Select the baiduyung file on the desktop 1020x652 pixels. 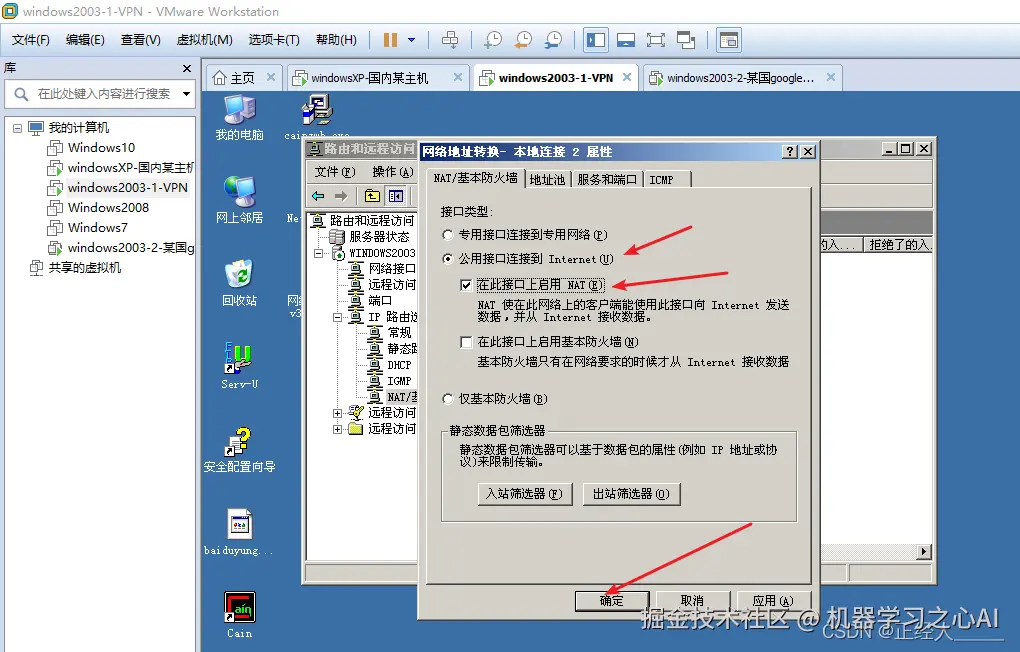[239, 532]
